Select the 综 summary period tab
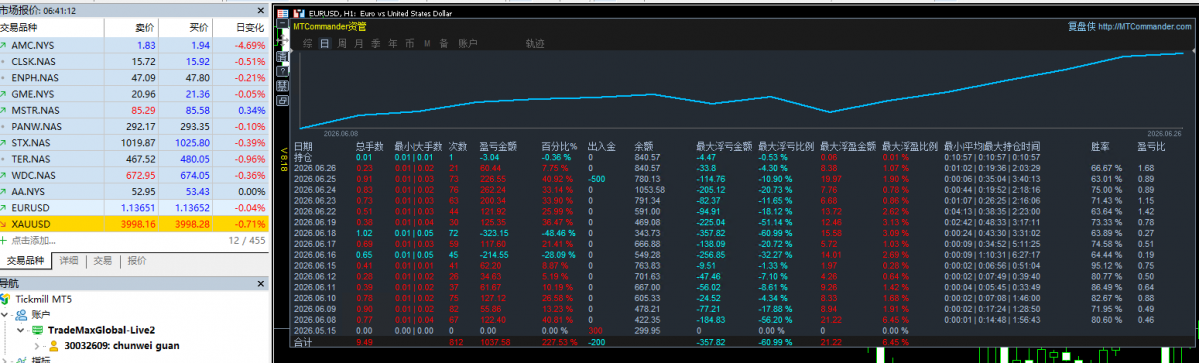This screenshot has width=1199, height=363. point(307,44)
